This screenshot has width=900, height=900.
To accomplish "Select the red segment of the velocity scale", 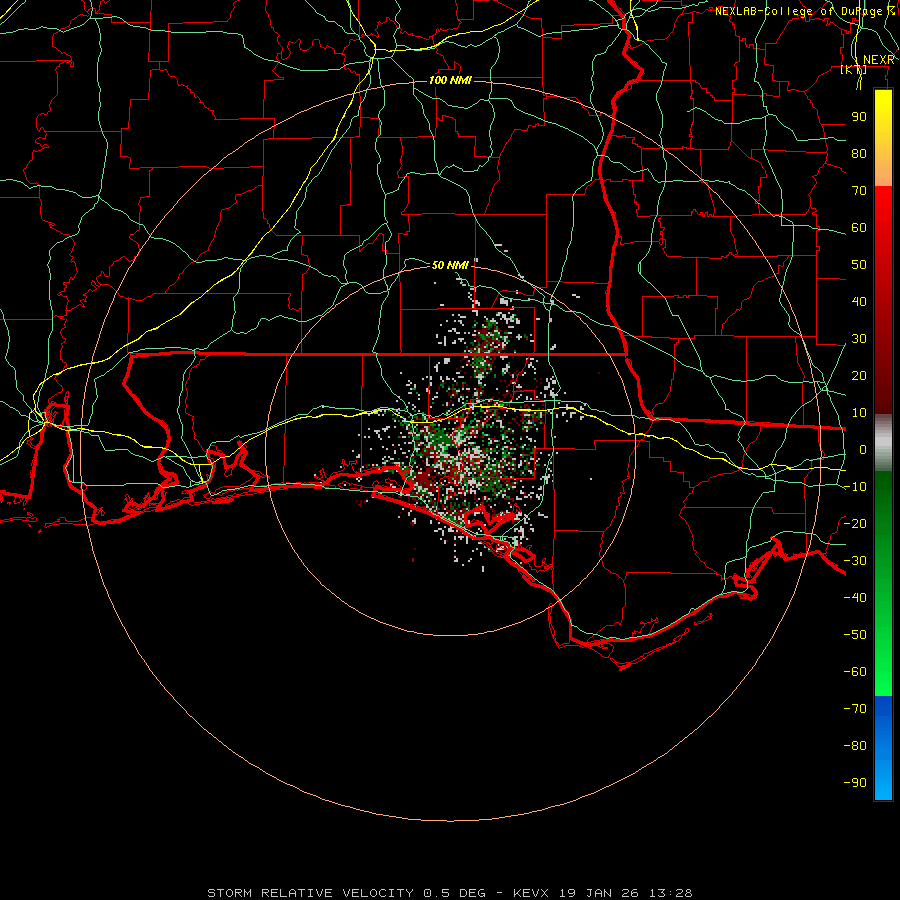I will (x=883, y=300).
